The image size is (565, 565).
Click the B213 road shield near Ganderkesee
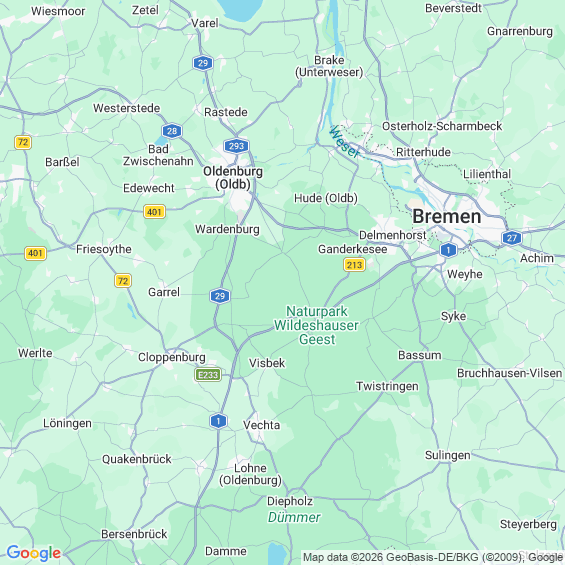coord(354,265)
